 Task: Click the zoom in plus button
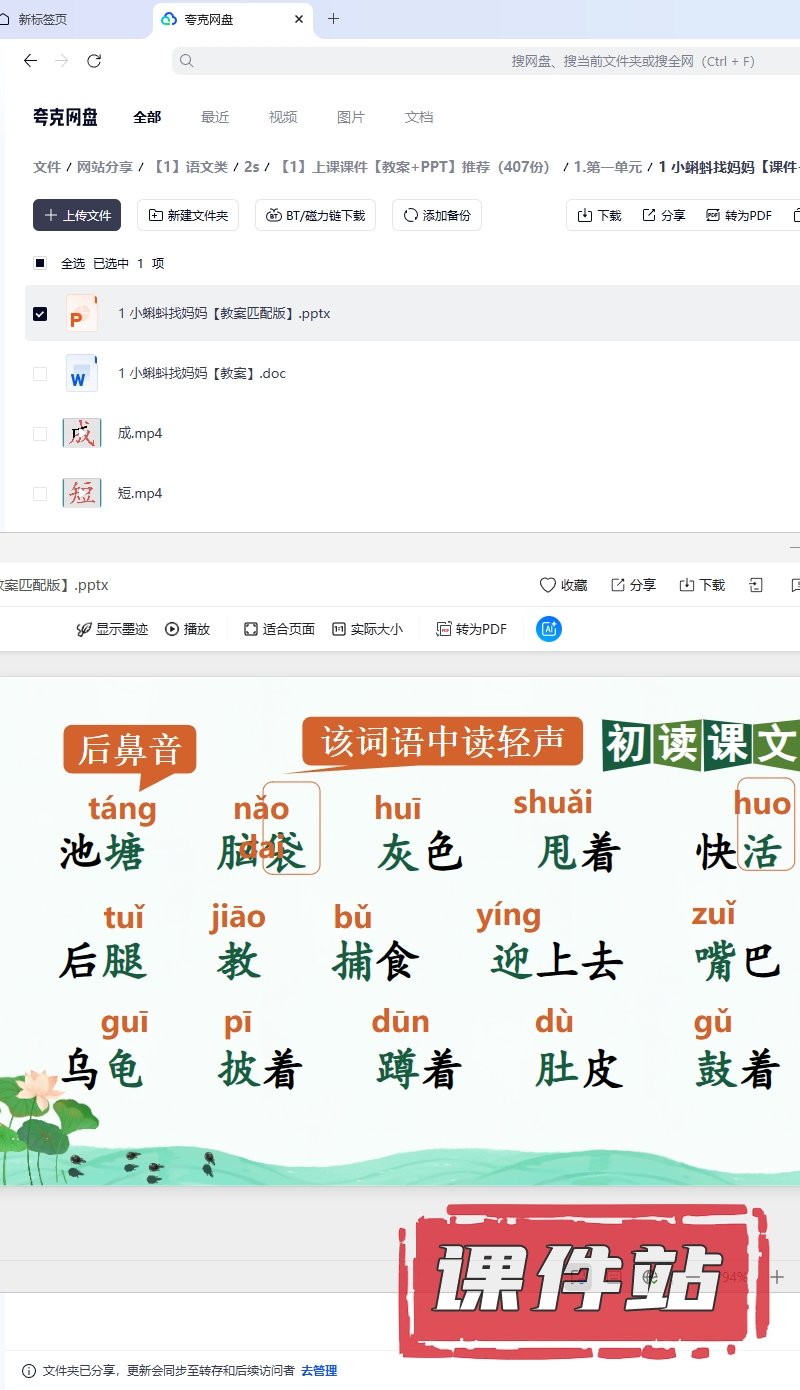click(777, 1277)
